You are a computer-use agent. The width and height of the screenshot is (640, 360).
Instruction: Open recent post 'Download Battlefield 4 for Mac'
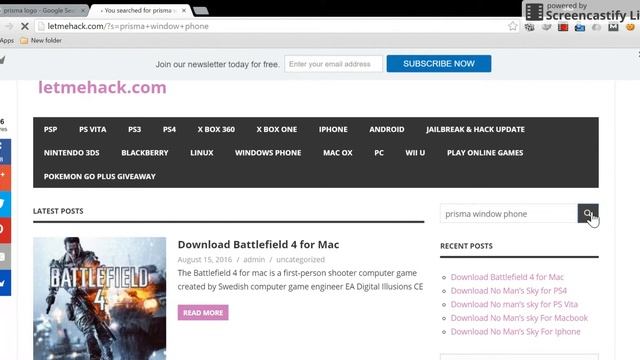[x=507, y=277]
